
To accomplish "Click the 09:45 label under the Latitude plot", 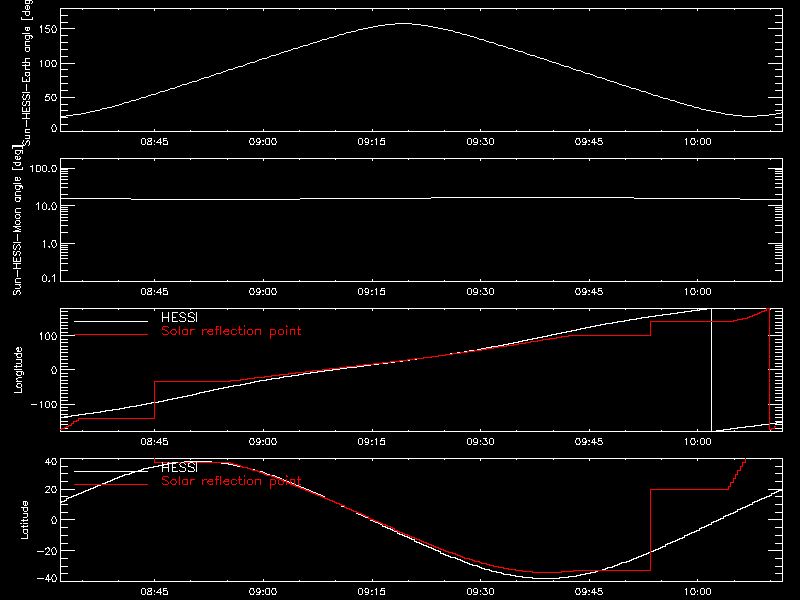I will coord(589,592).
